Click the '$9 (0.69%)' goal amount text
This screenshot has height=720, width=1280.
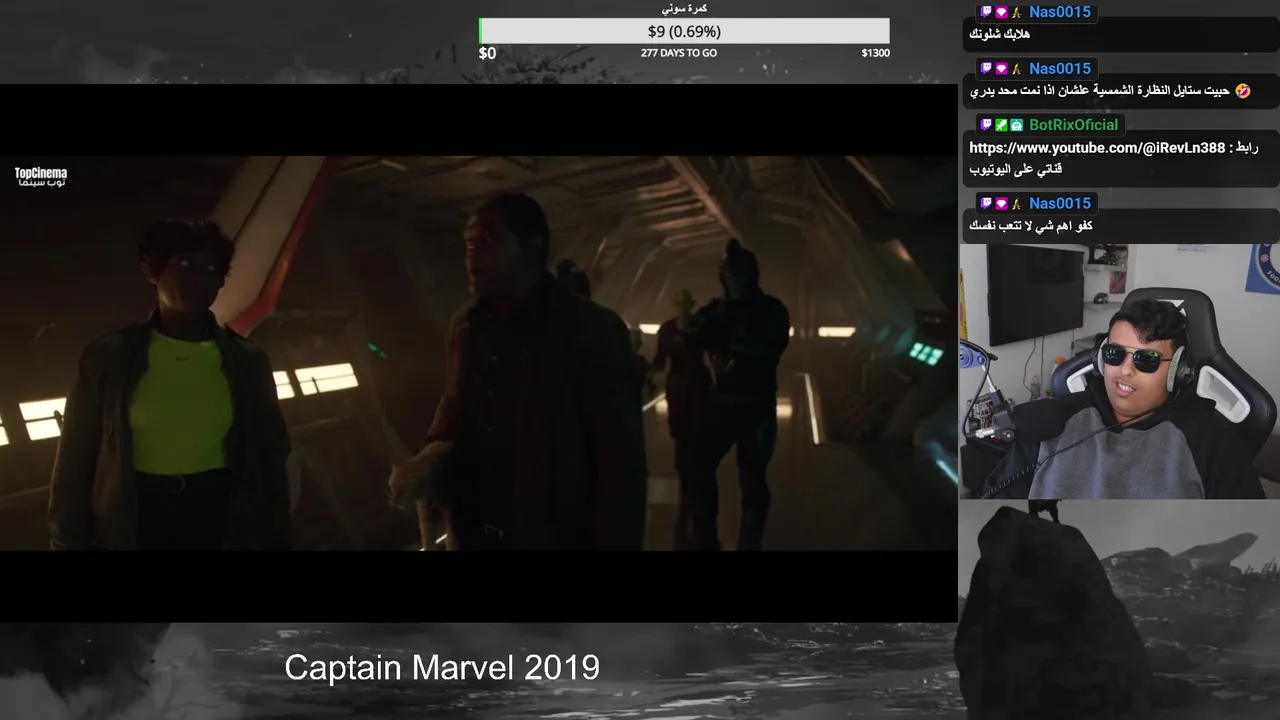[x=684, y=31]
